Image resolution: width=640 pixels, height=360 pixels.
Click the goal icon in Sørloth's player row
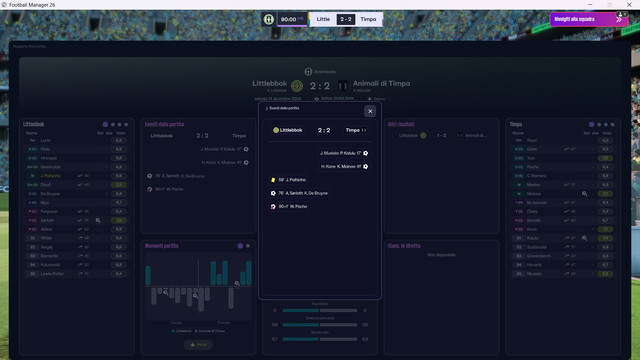[98, 220]
